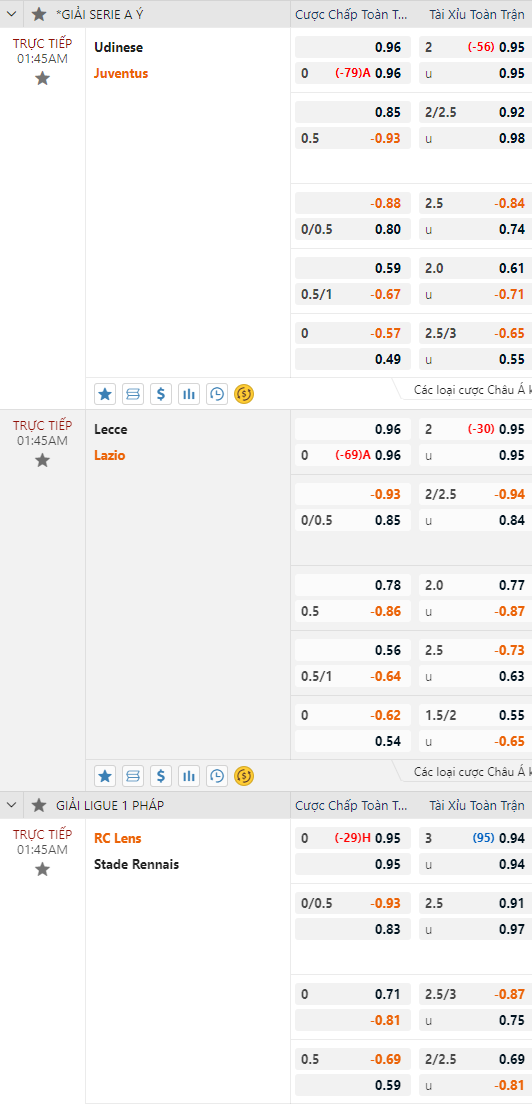The width and height of the screenshot is (532, 1104).
Task: Click the stacked lines icon for Lecce vs Lazio
Action: [132, 776]
